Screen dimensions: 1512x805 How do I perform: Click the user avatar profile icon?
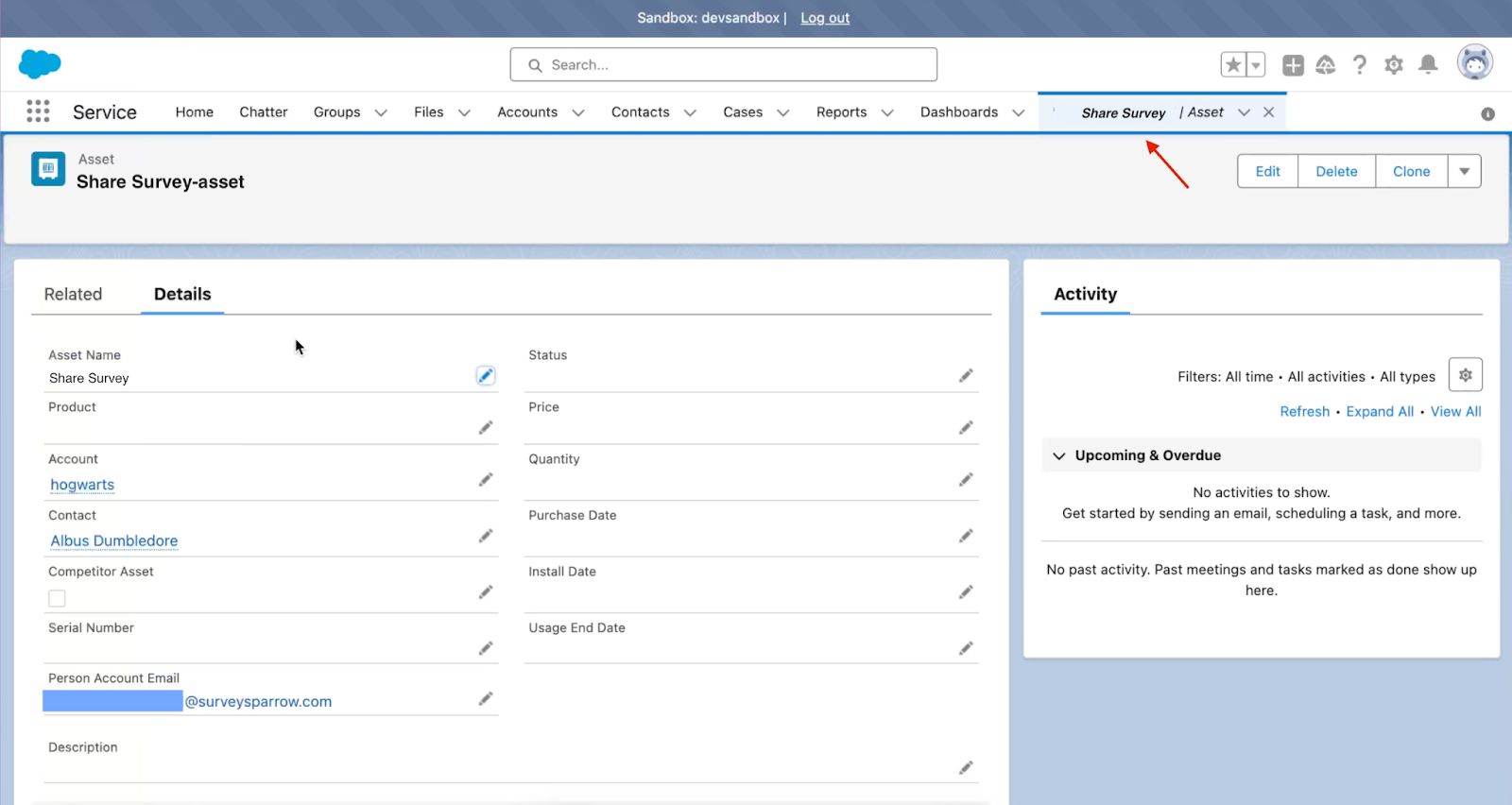[x=1474, y=63]
